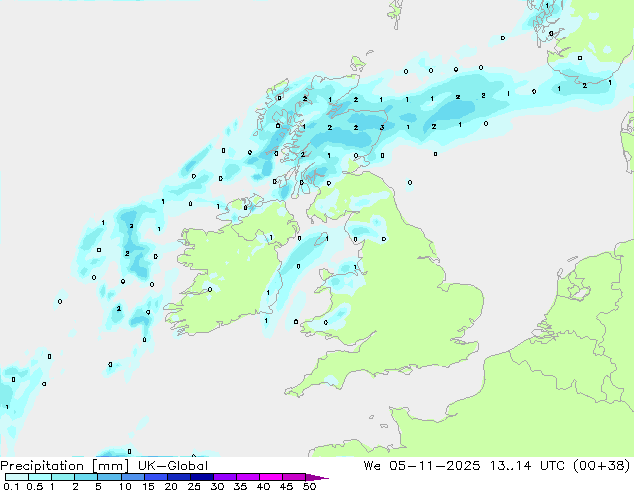Click the 40–45 mm magenta legend box

[271, 477]
